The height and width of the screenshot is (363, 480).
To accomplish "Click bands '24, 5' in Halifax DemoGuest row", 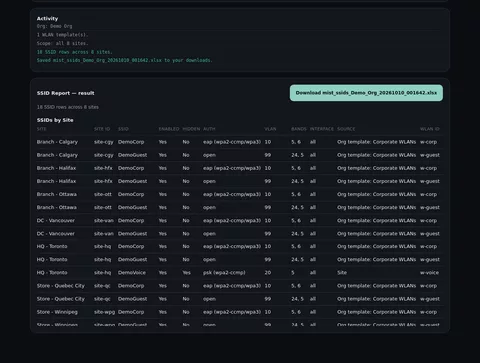I will tap(297, 181).
